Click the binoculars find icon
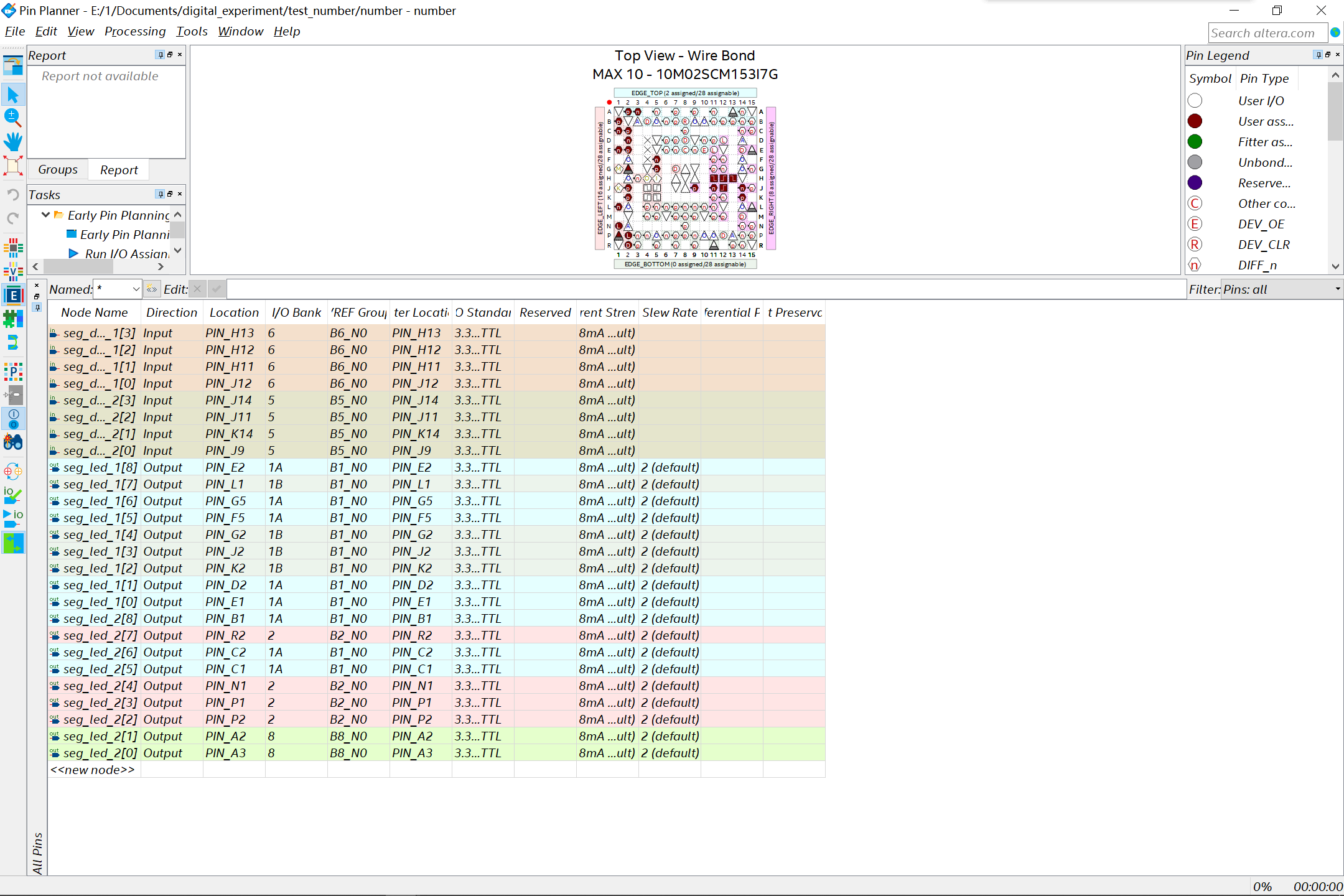The width and height of the screenshot is (1344, 896). pos(12,442)
